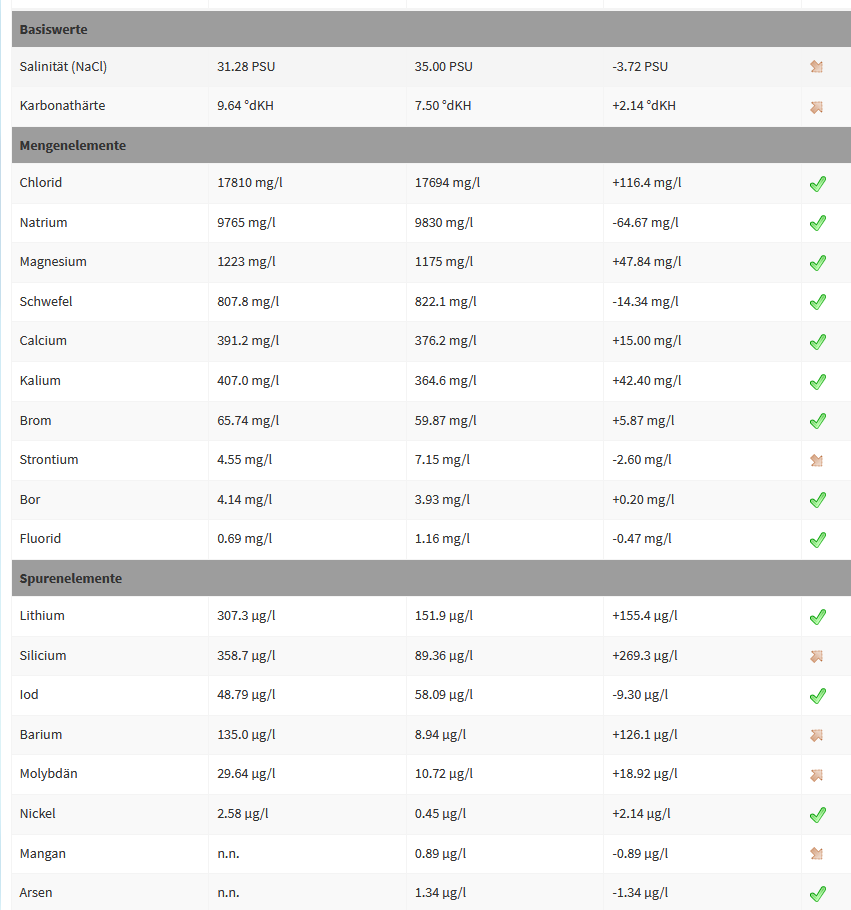Click the green checkmark in Magnesium row
Screen dimensions: 851x910
pos(817,263)
